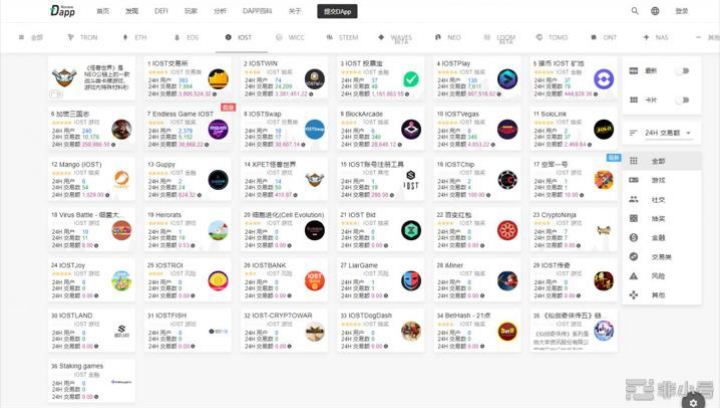The image size is (720, 408).
Task: Click the IOSTLAND app logo
Action: point(122,330)
